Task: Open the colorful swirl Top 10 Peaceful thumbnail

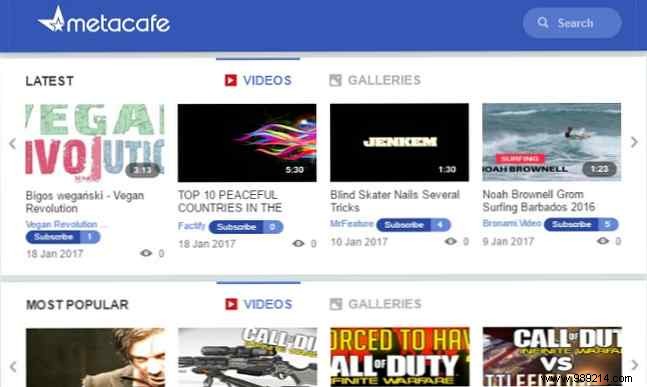Action: (247, 143)
